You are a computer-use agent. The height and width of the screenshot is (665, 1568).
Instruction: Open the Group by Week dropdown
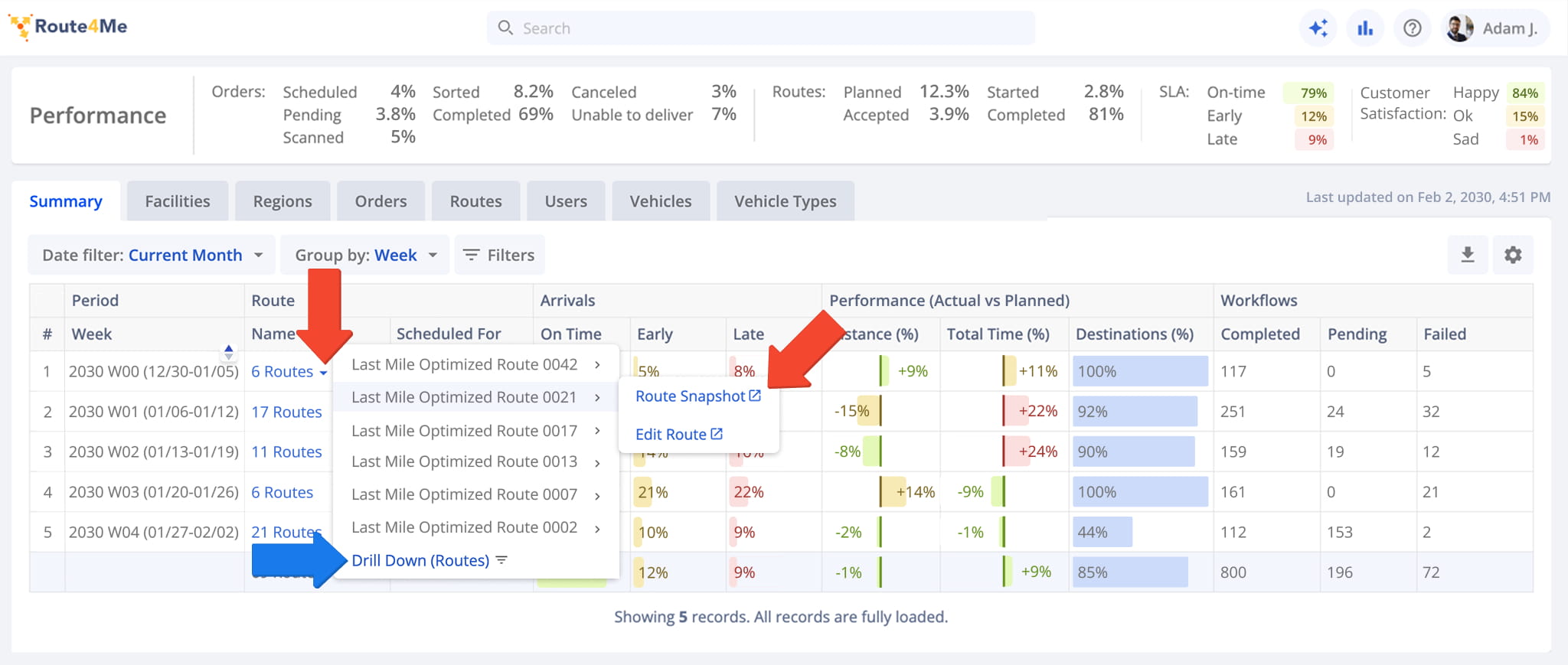(x=365, y=255)
